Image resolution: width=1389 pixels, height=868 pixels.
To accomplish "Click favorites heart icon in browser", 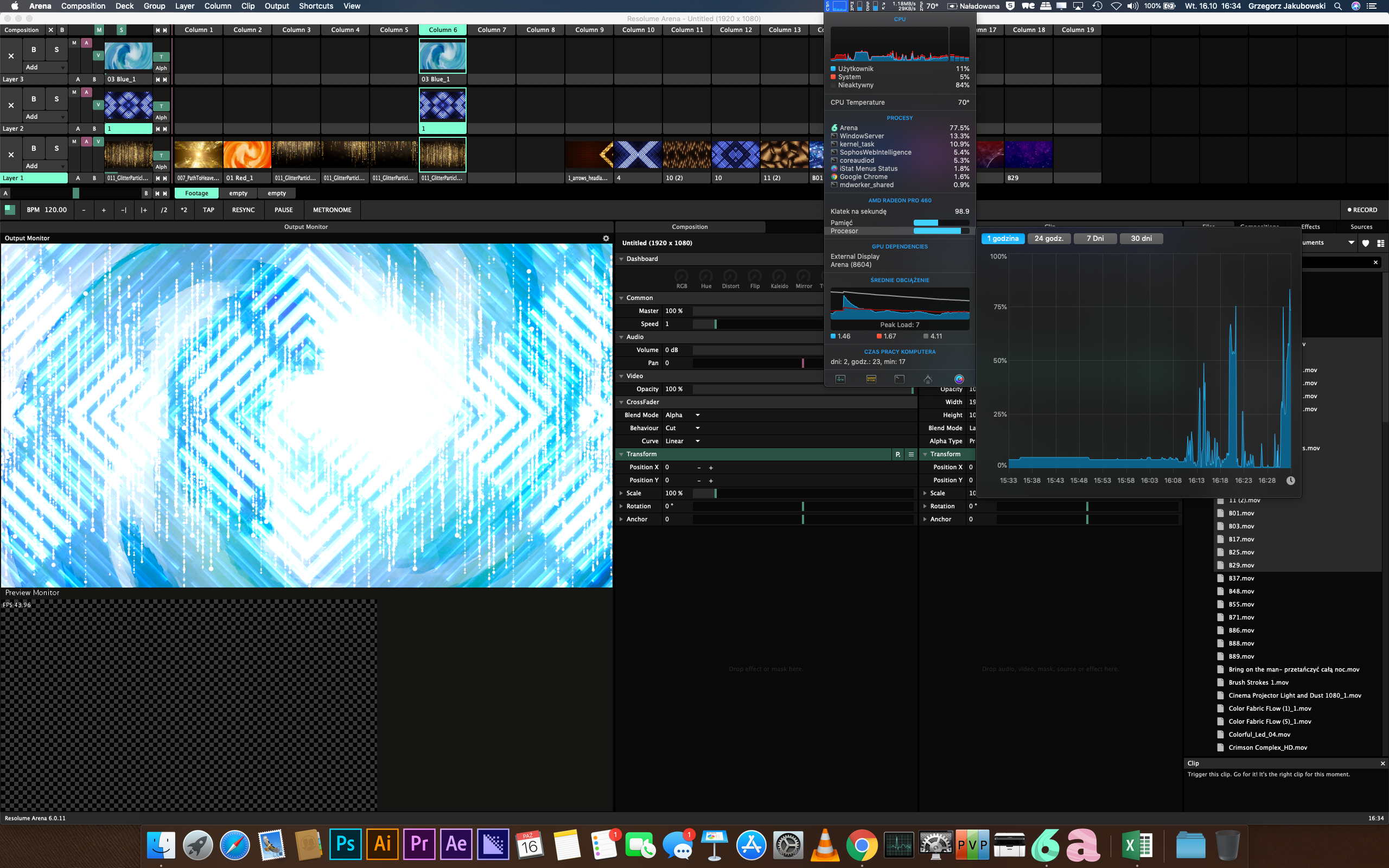I will pos(1366,243).
